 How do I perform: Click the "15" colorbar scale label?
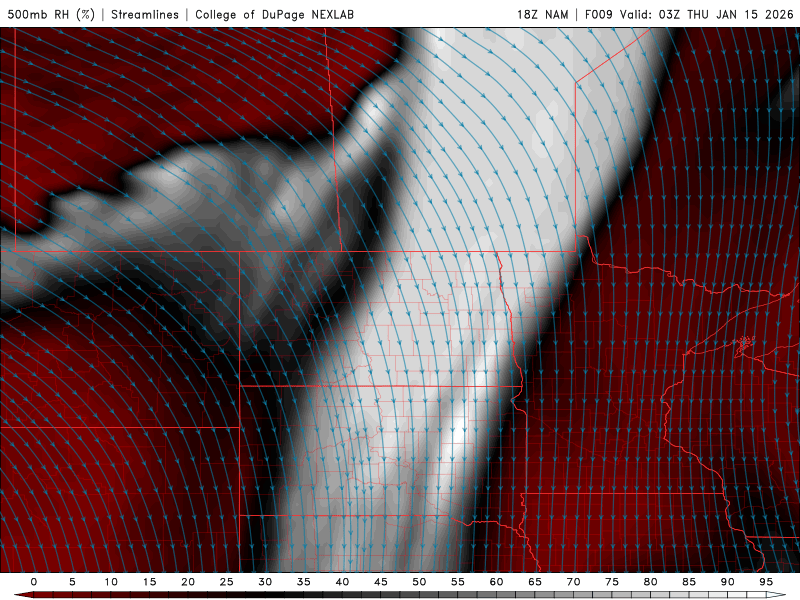[149, 582]
